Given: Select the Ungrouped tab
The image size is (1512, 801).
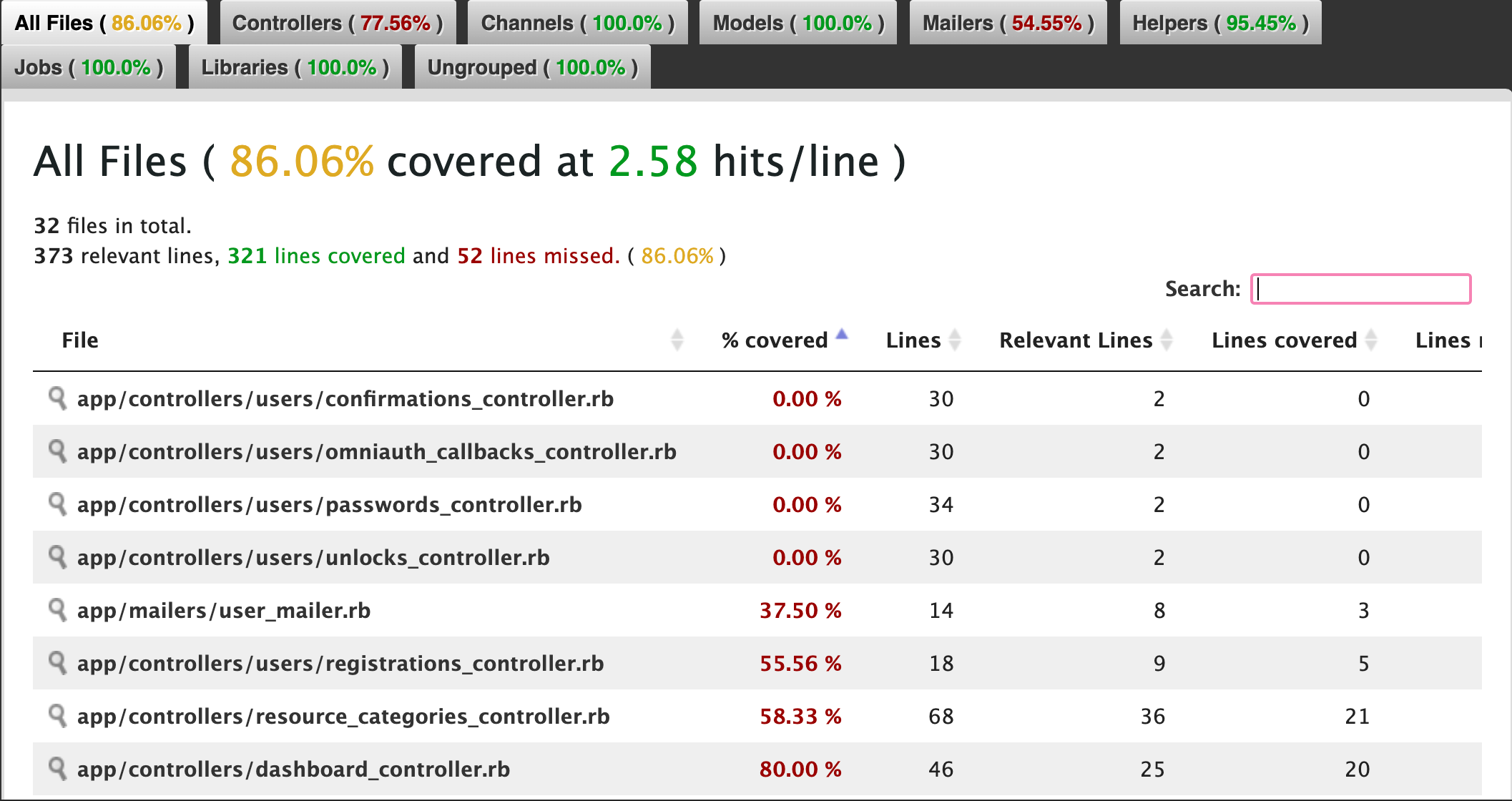Looking at the screenshot, I should point(532,67).
